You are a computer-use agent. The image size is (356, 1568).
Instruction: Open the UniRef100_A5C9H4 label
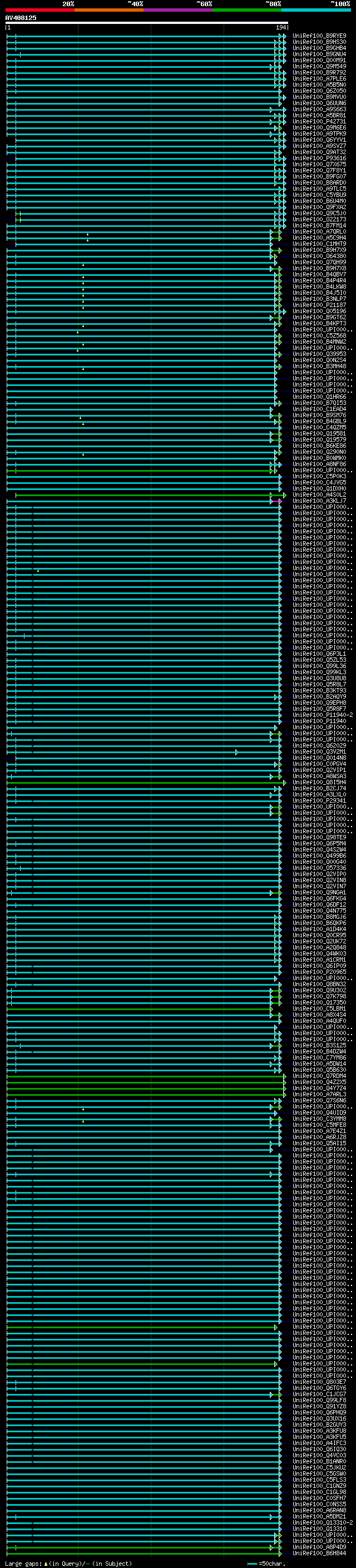pos(319,238)
